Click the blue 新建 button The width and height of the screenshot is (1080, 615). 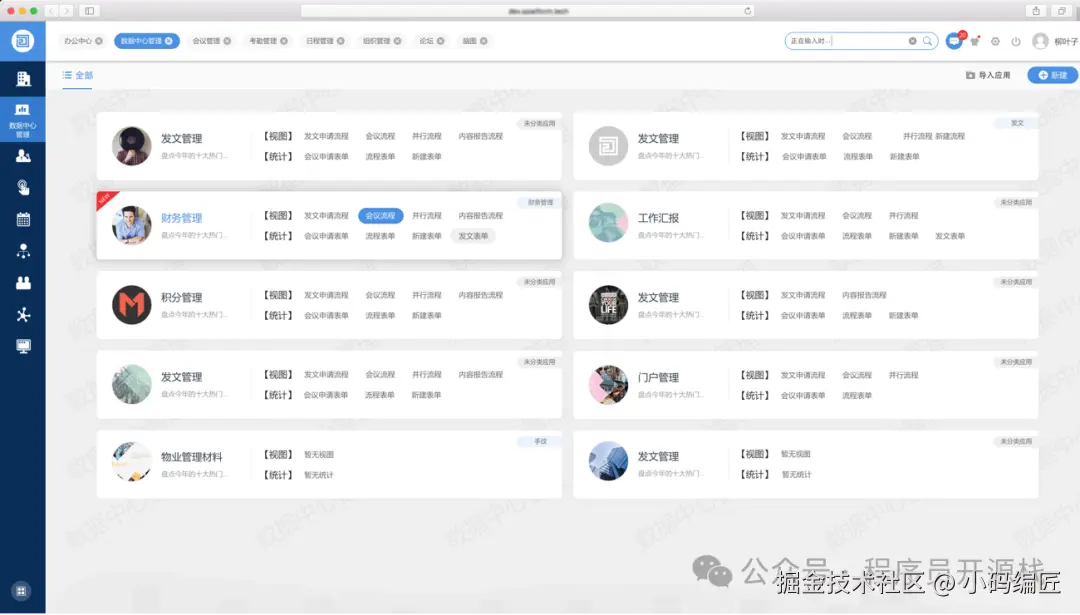(x=1051, y=75)
